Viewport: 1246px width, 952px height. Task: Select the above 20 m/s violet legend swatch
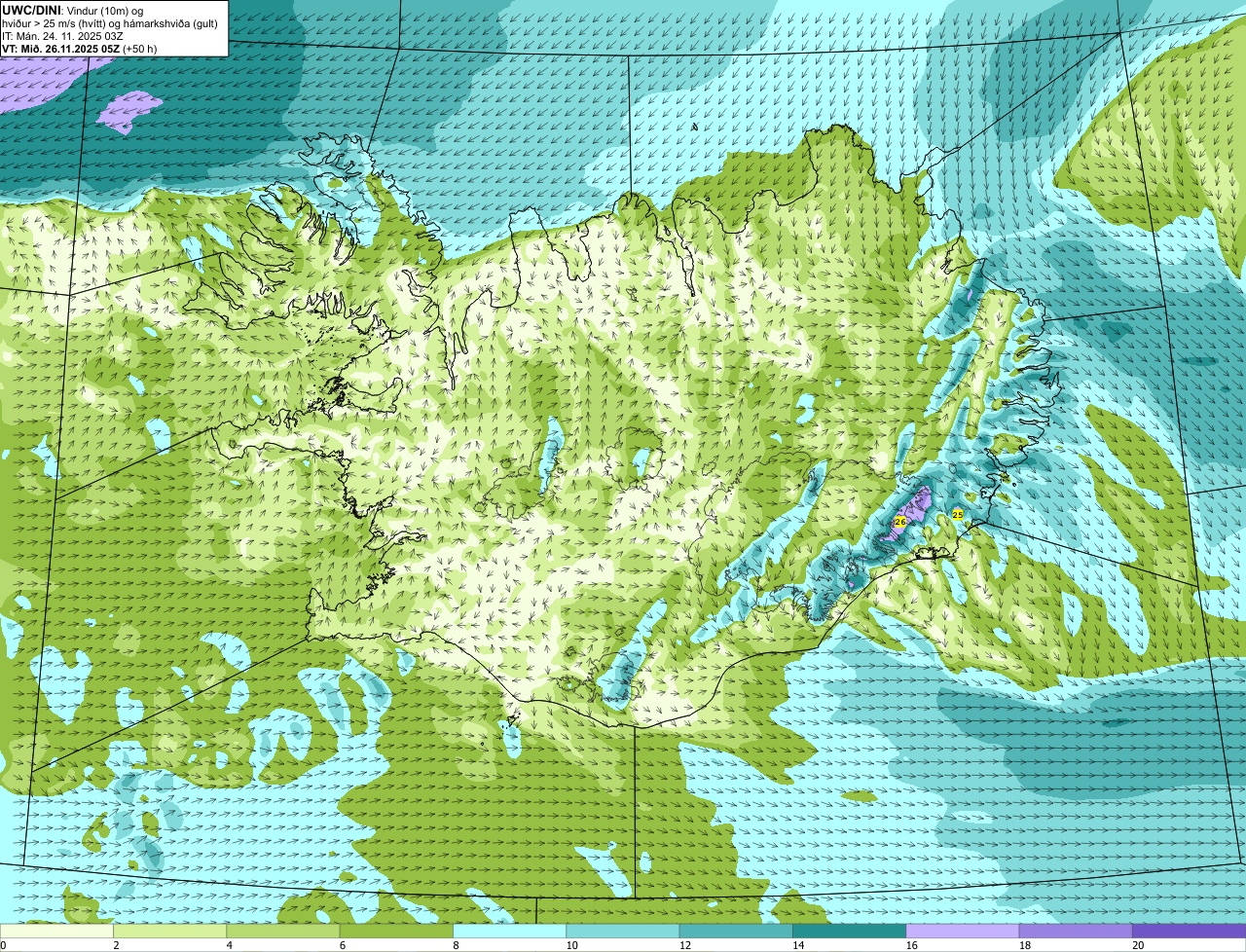pos(1189,931)
